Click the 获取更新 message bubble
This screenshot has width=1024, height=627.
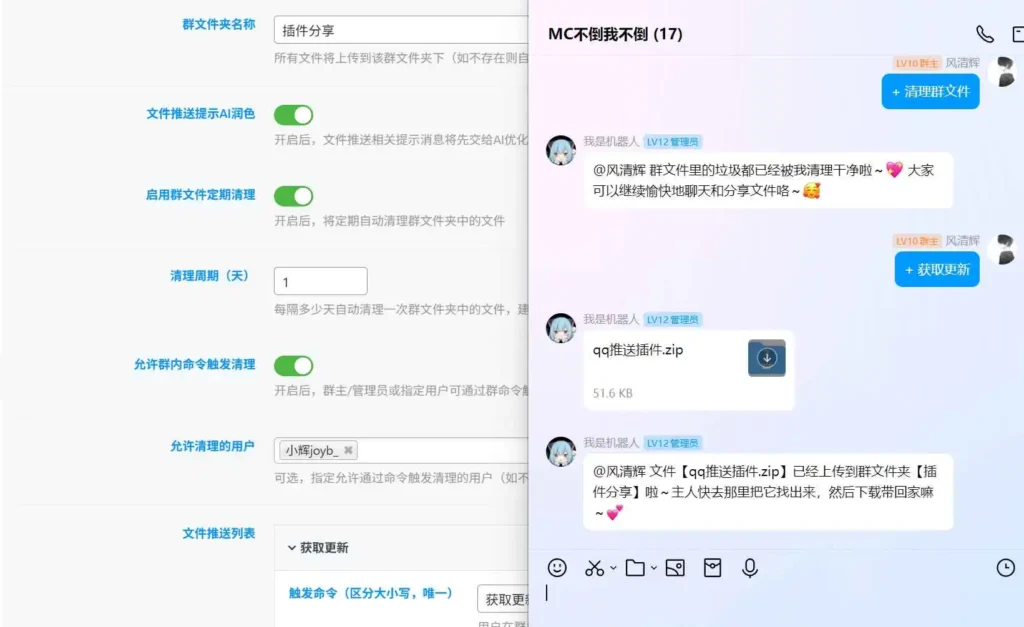click(x=937, y=269)
